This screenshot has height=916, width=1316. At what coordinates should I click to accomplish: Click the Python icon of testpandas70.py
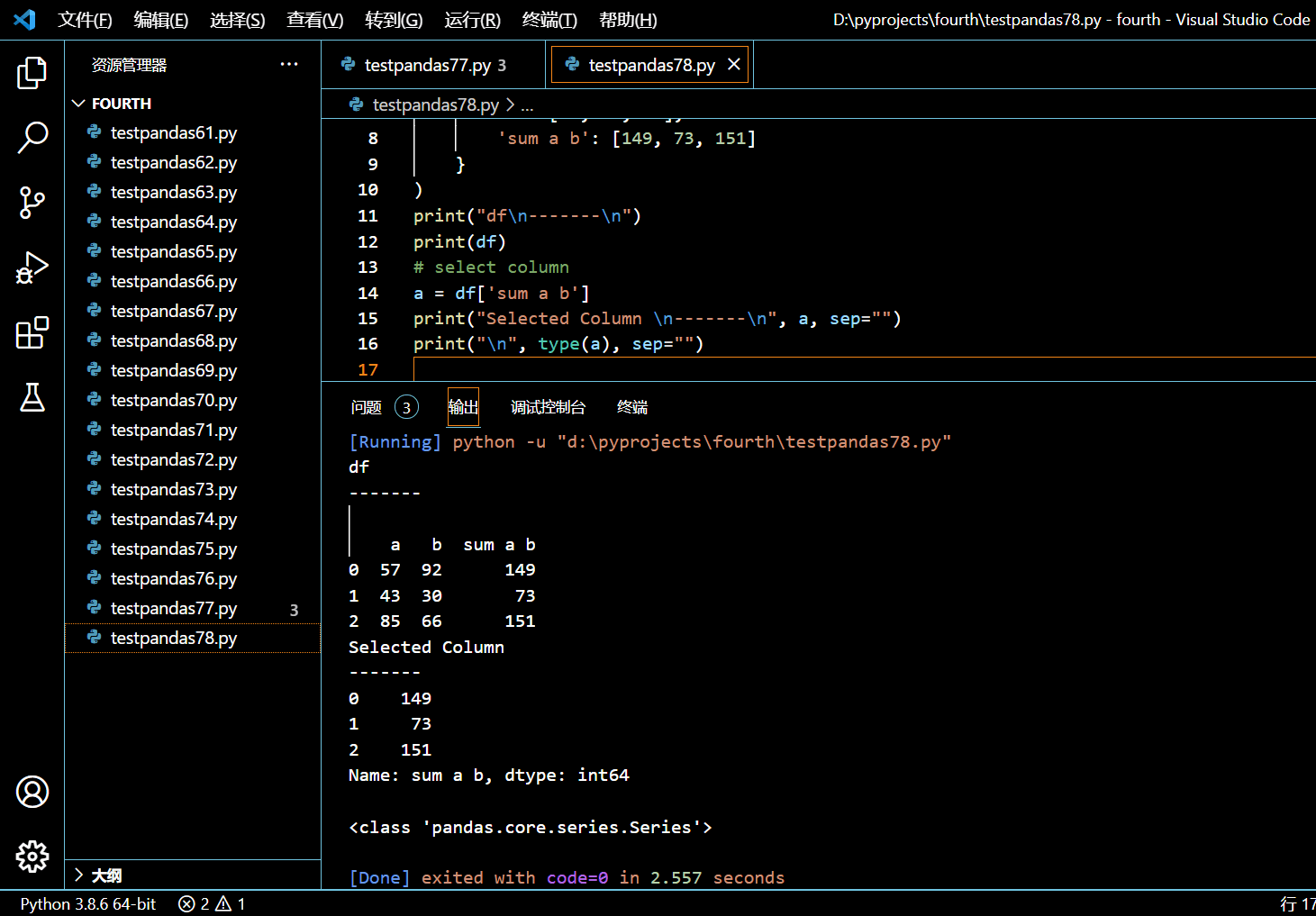coord(94,399)
